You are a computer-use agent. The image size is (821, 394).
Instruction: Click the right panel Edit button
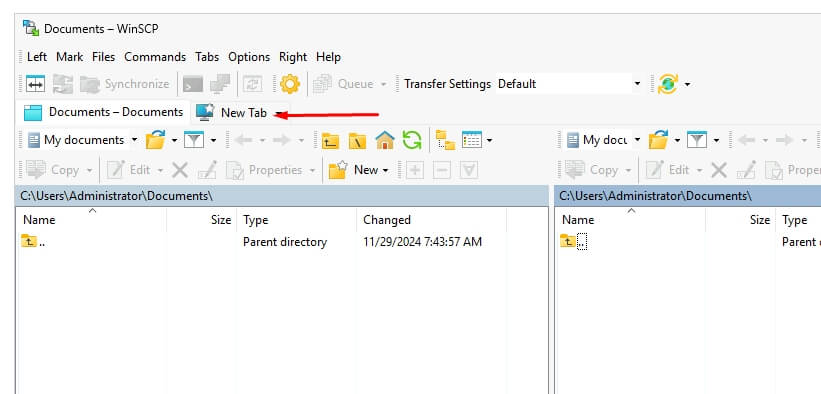[668, 170]
